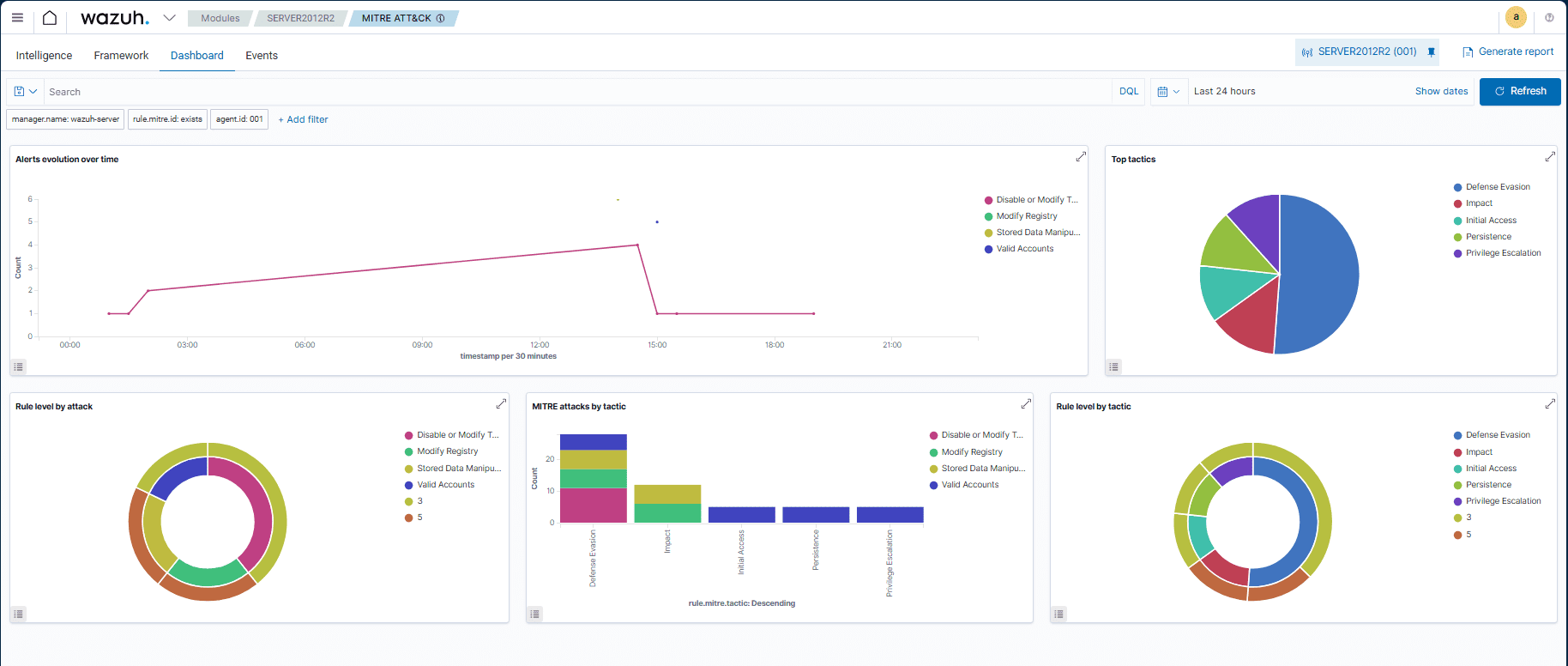Switch to the Framework tab
Image resolution: width=1568 pixels, height=666 pixels.
[121, 56]
